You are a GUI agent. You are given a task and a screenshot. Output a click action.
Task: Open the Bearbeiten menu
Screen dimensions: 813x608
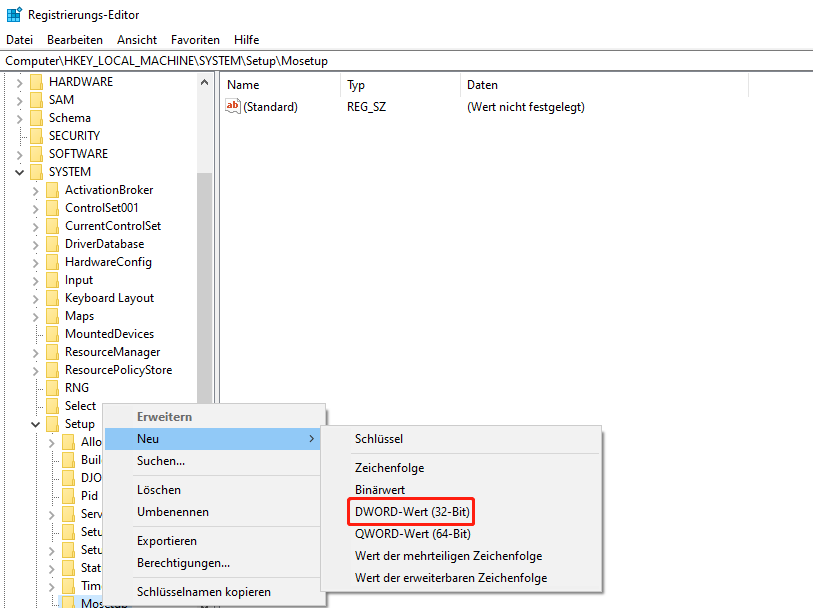[x=75, y=40]
